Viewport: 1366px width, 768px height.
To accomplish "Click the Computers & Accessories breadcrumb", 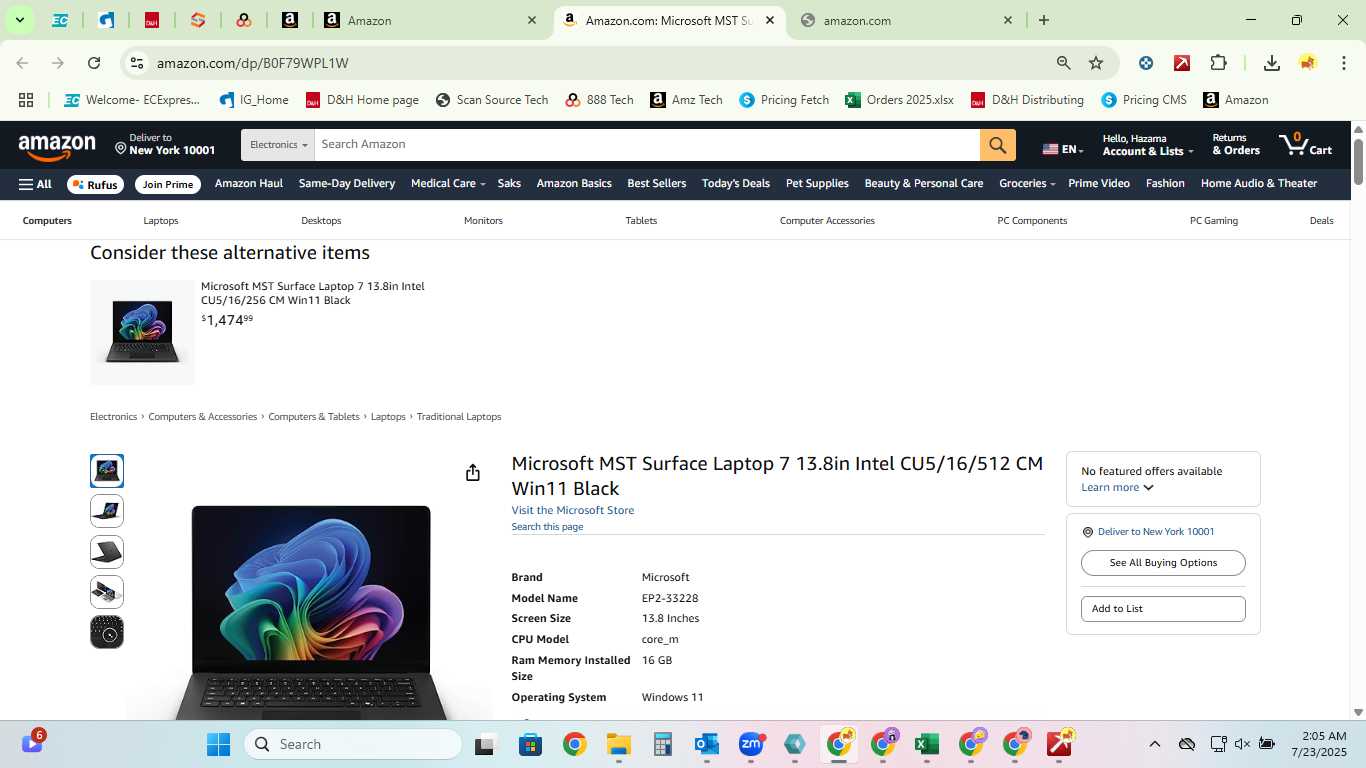I will (203, 417).
